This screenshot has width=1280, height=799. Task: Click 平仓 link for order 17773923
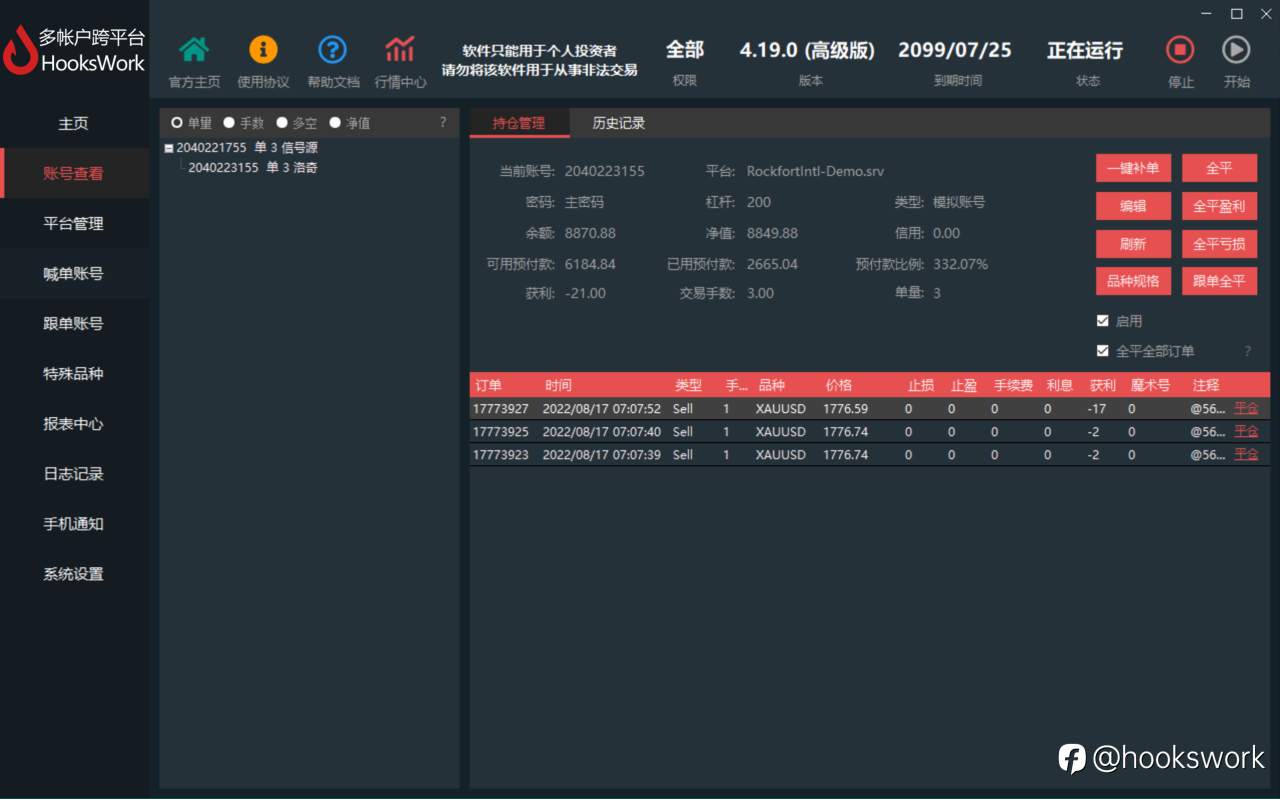(1246, 454)
